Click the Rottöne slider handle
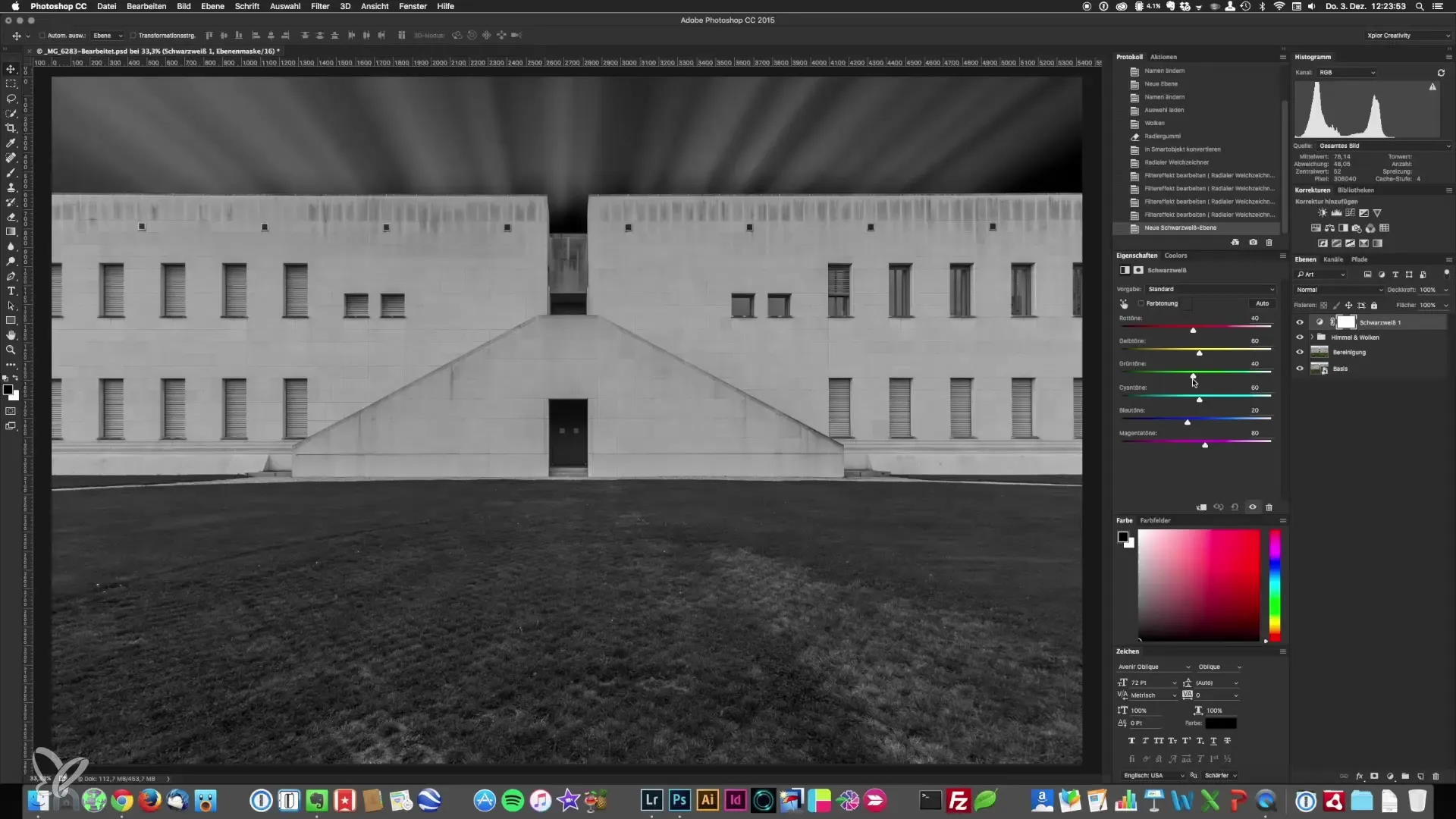Screen dimensions: 1456x819 (1193, 331)
